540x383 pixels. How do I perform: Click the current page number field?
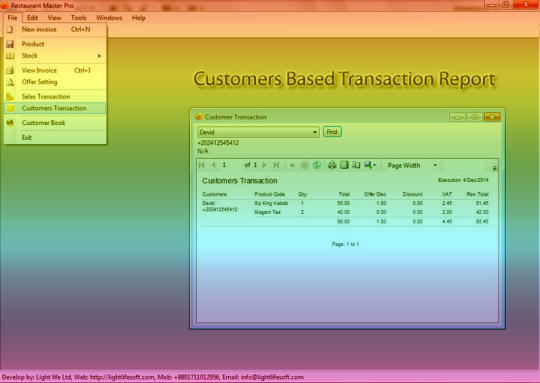click(231, 165)
